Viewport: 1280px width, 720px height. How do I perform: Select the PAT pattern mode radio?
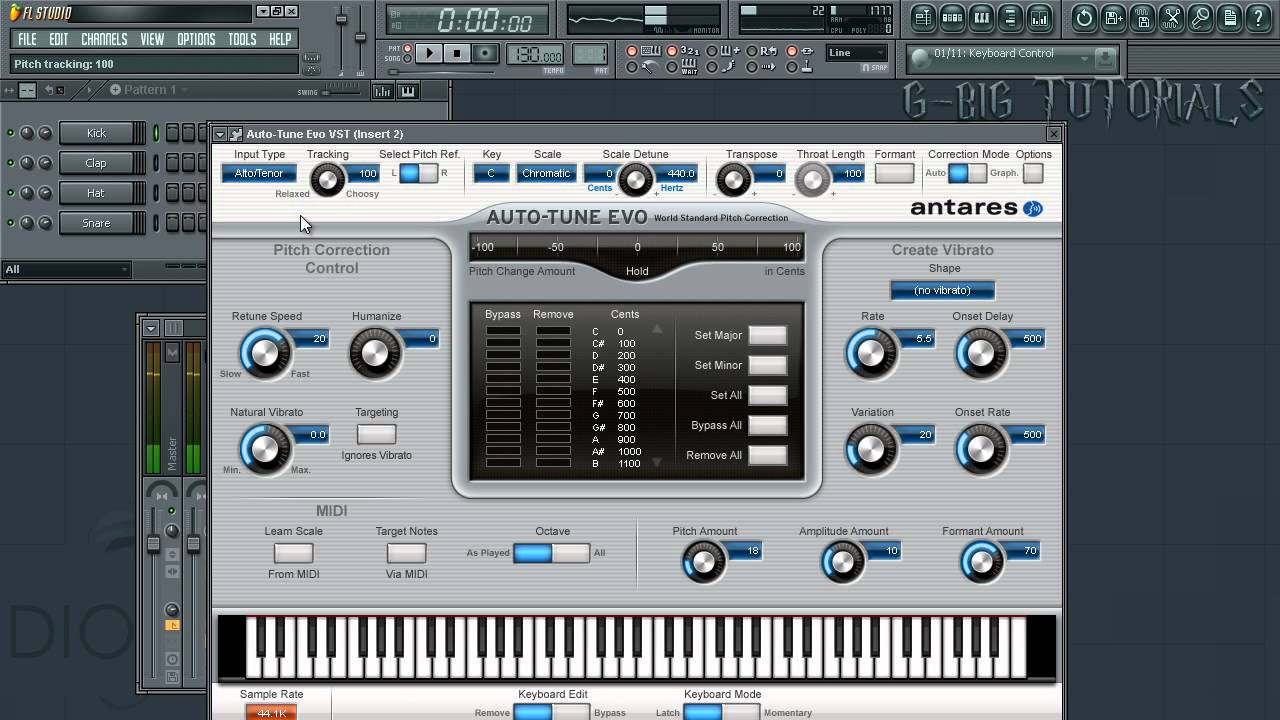[x=407, y=48]
